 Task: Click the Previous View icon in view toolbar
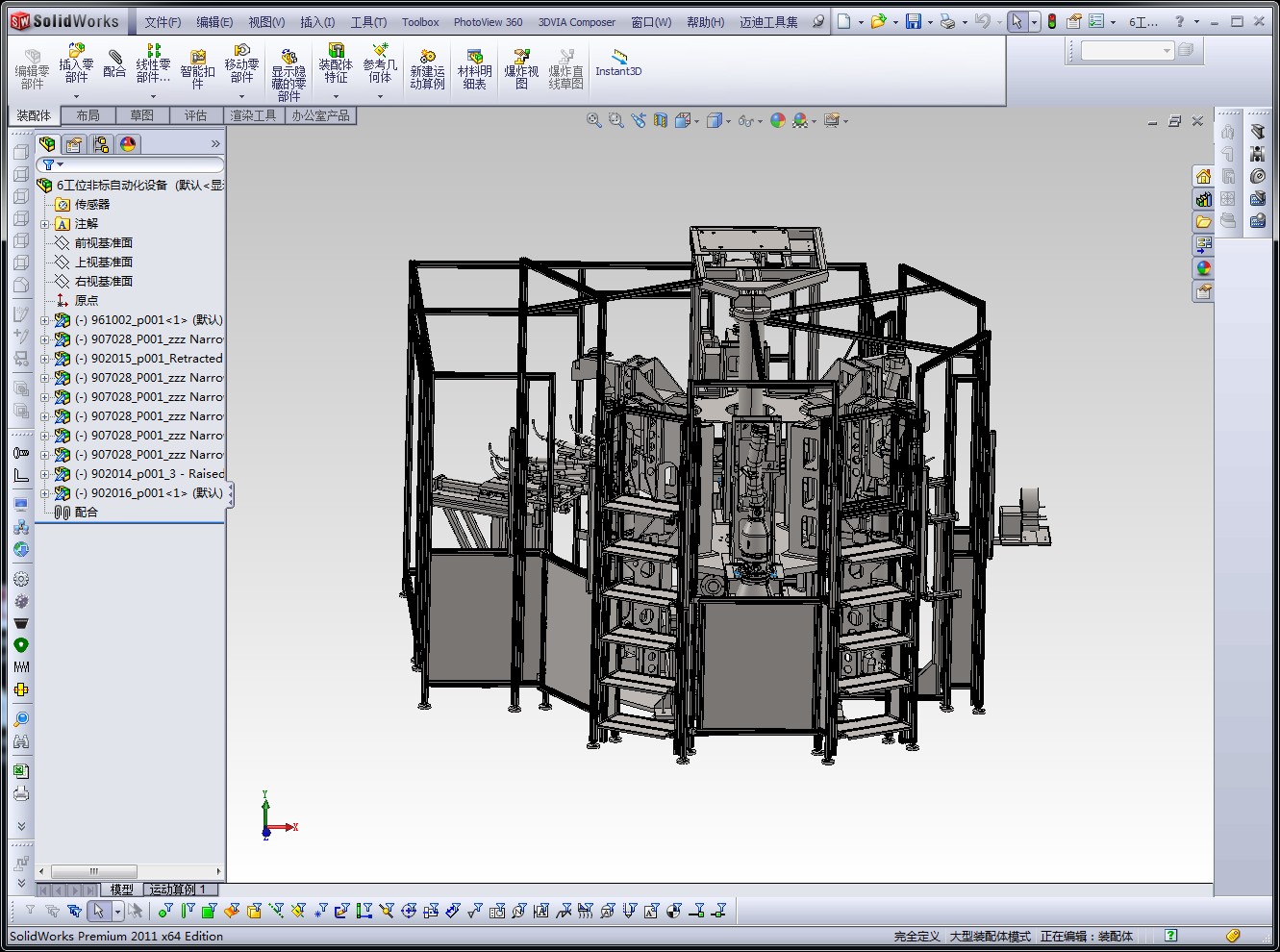tap(639, 120)
